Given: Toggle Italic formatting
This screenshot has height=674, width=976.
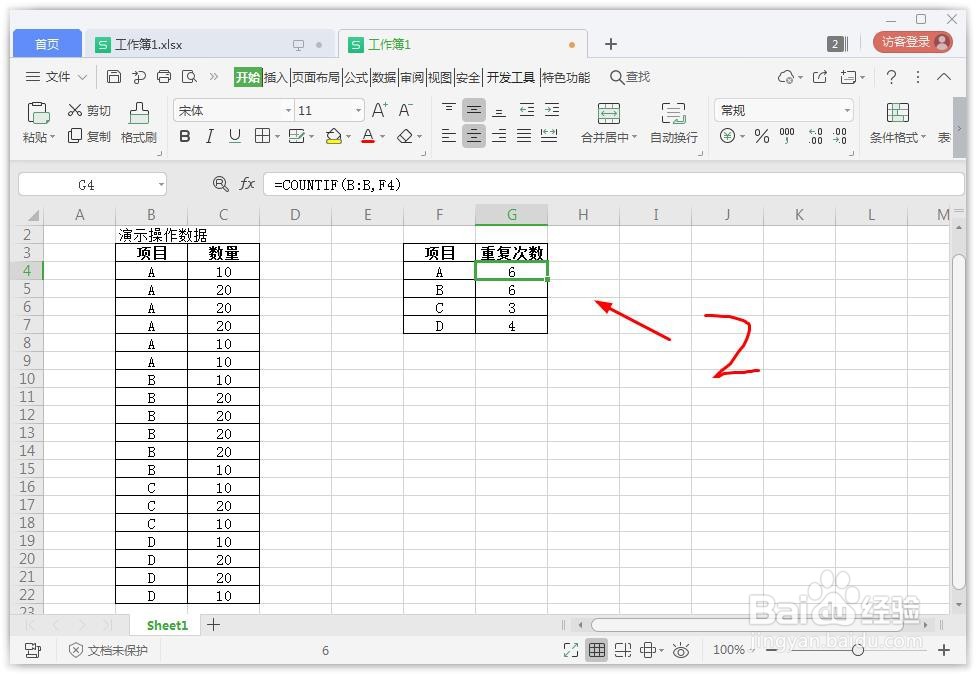Looking at the screenshot, I should tap(210, 136).
